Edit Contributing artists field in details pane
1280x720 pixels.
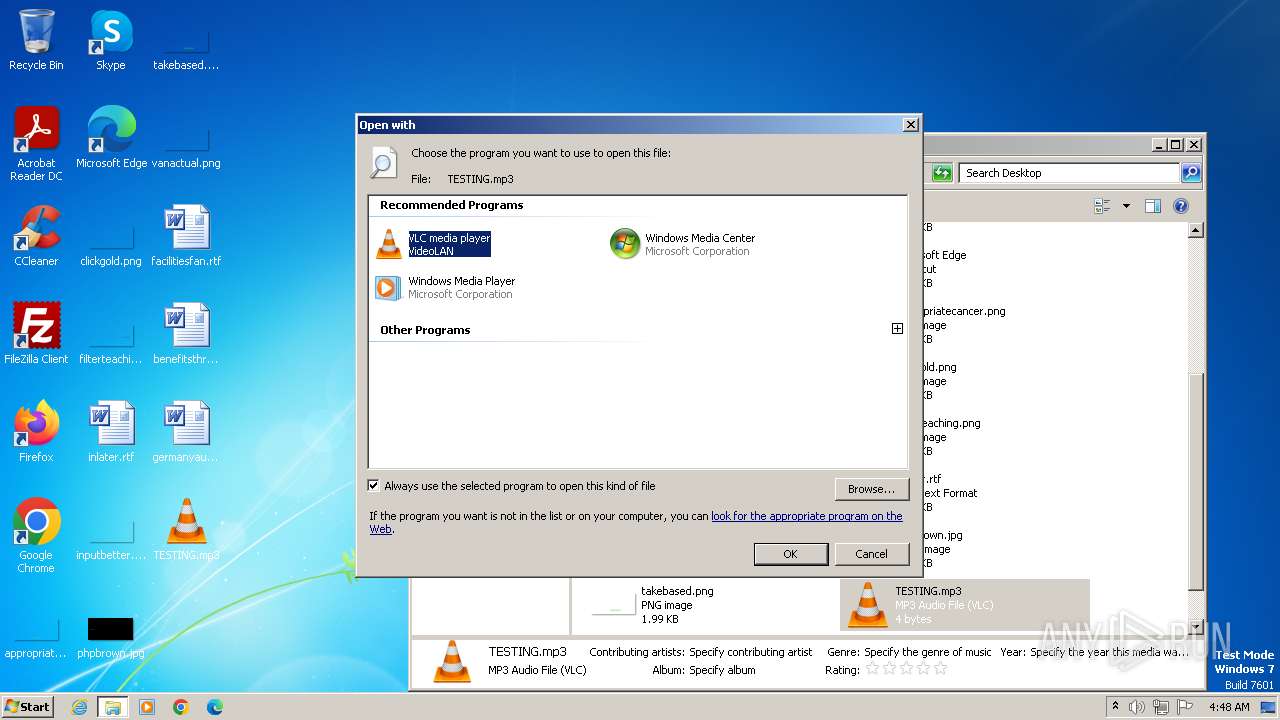750,652
